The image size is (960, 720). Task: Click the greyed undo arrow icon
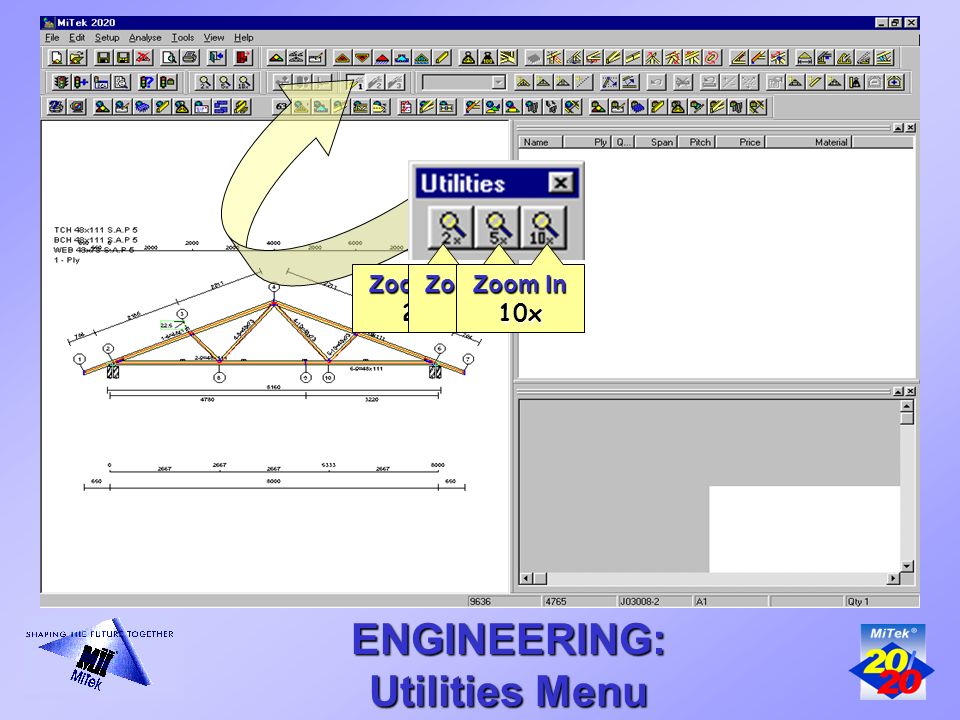656,82
